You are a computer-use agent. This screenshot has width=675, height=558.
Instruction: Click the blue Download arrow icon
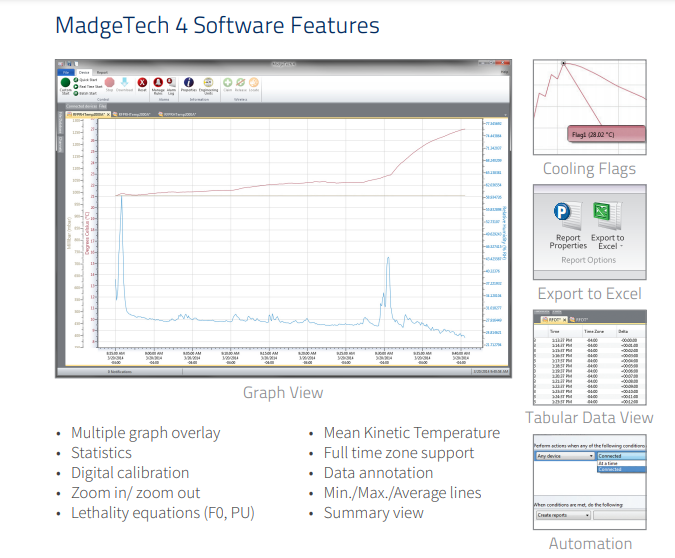(124, 82)
